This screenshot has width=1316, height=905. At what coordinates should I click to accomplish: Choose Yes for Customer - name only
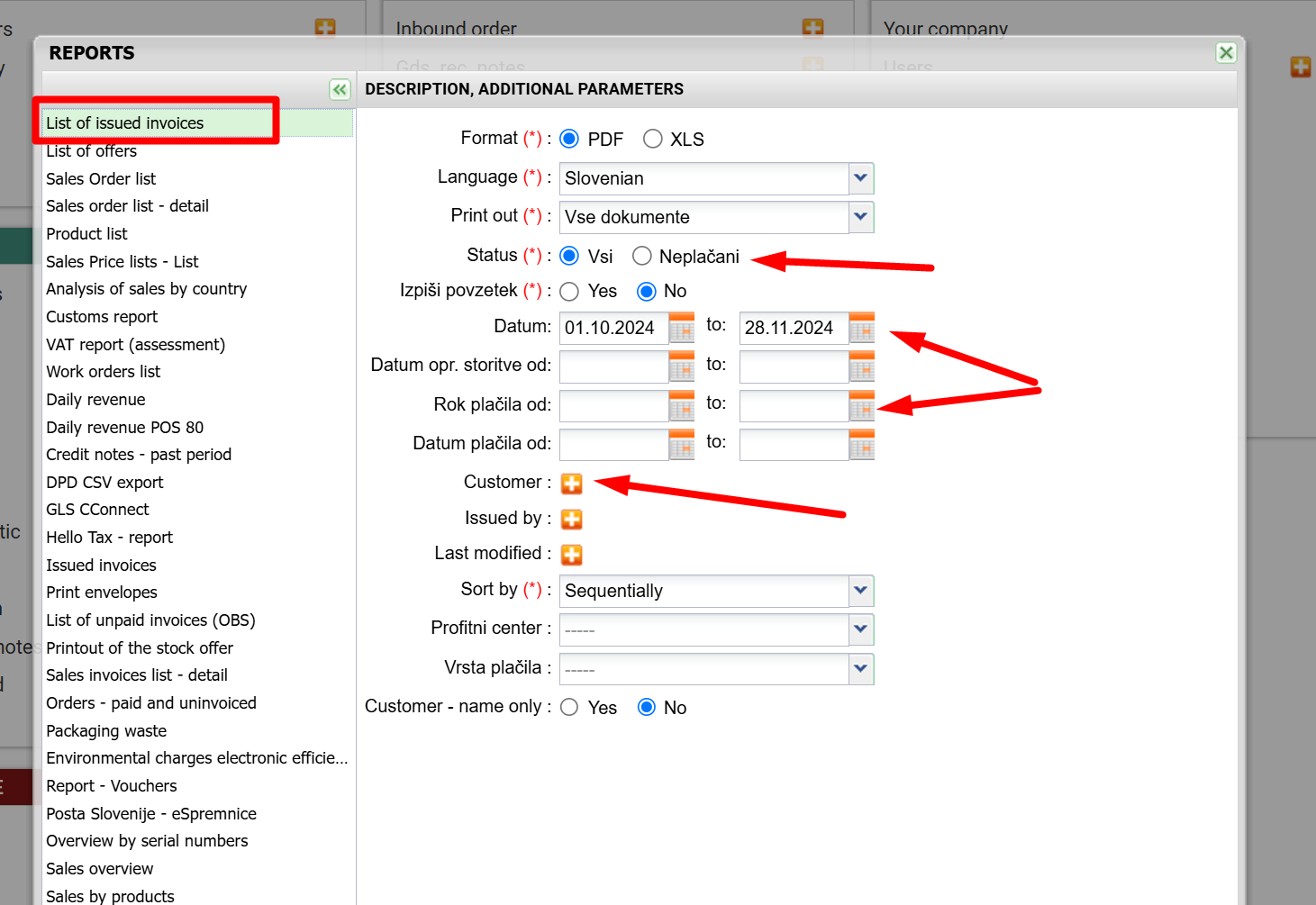point(569,707)
